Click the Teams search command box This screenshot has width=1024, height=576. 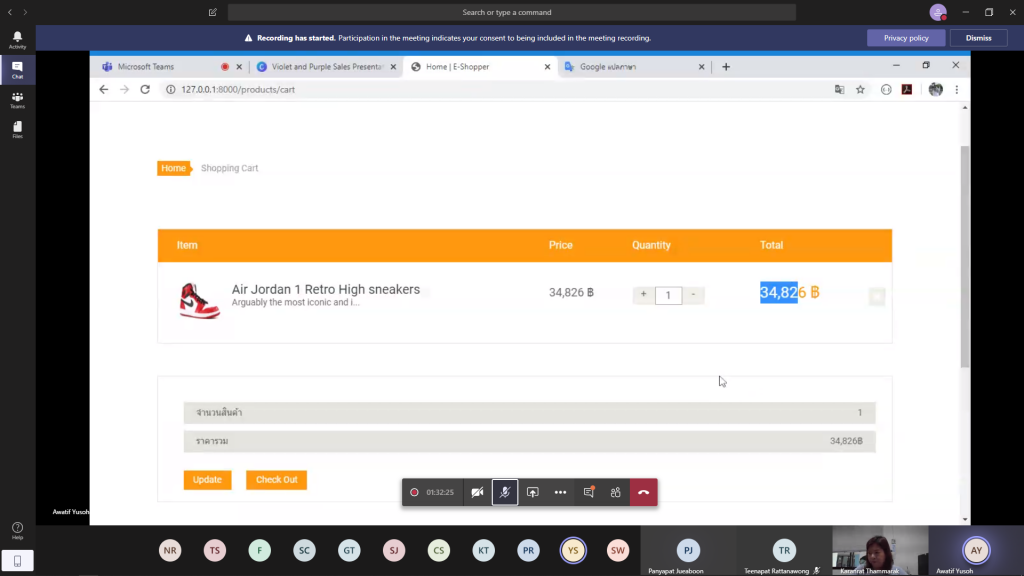click(512, 13)
